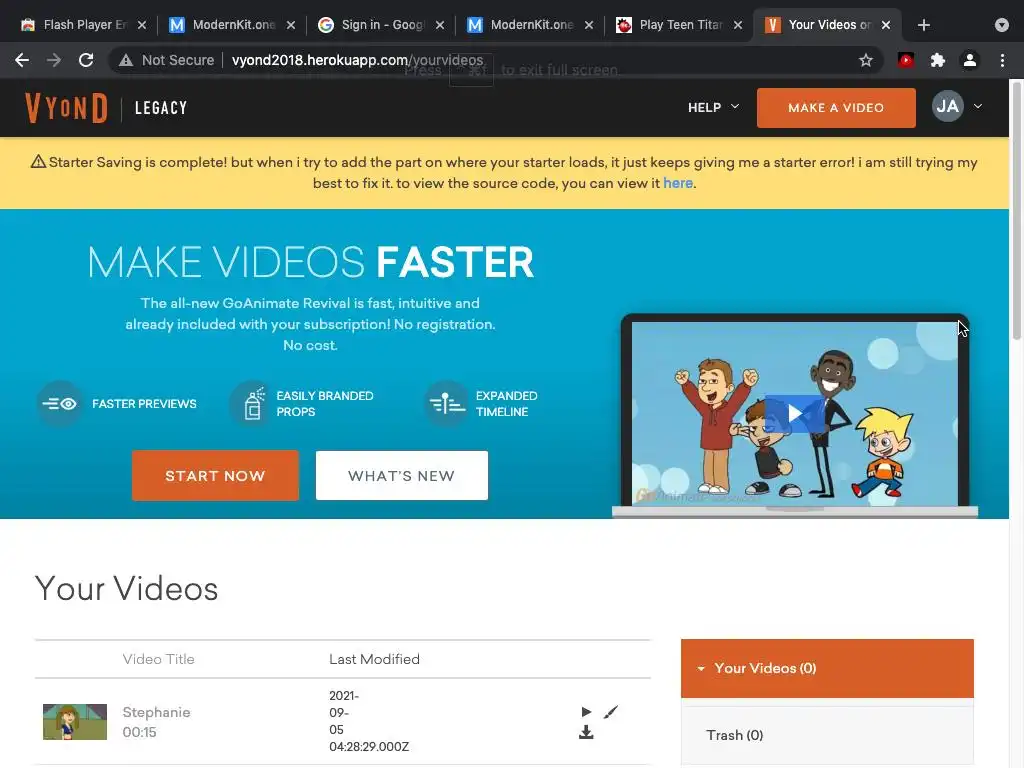Screen dimensions: 1024x768
Task: Play the Stephanie video
Action: tap(586, 712)
